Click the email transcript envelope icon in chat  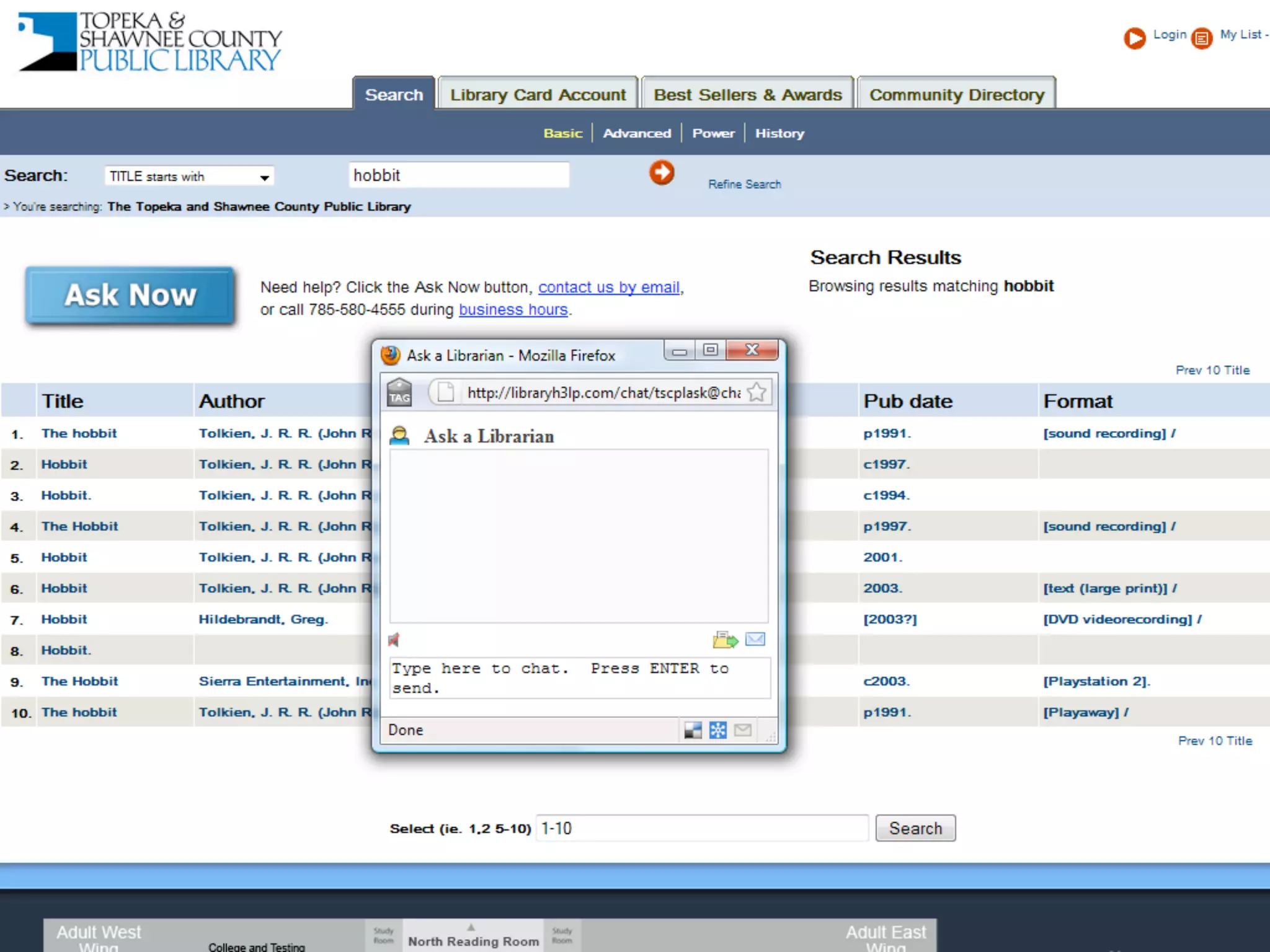click(x=755, y=639)
